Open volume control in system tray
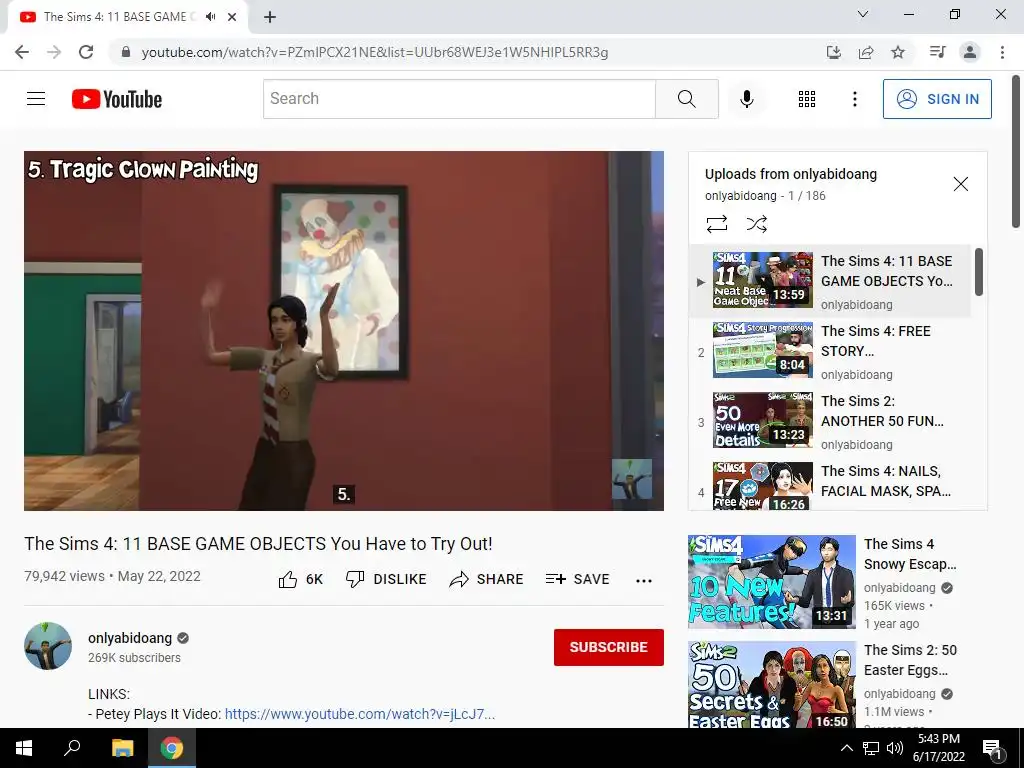The width and height of the screenshot is (1024, 768). (895, 748)
